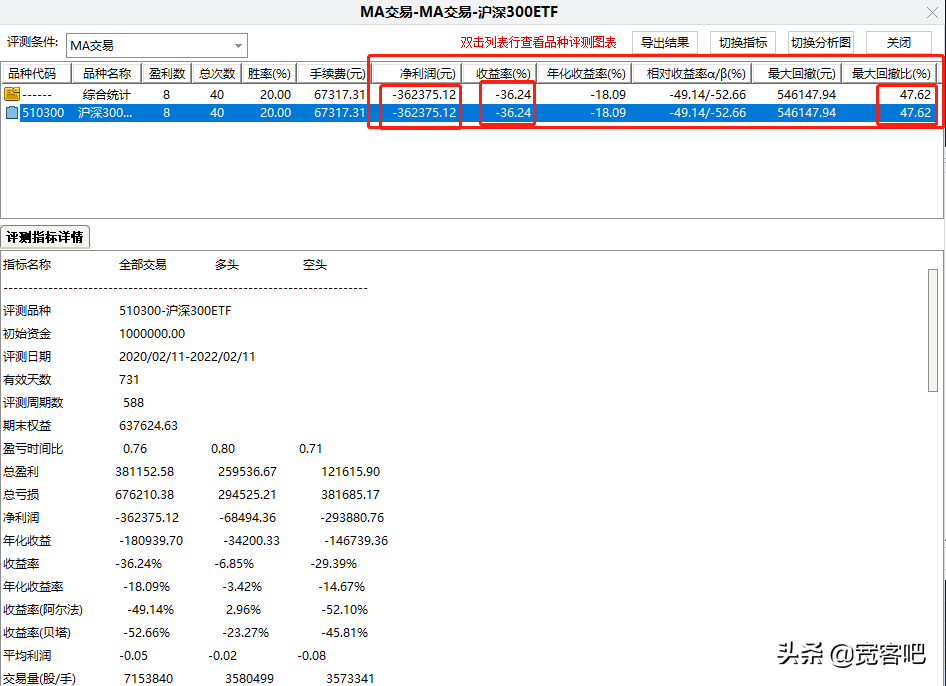Click the 最大回撤比(%) column header
This screenshot has width=946, height=686.
889,74
